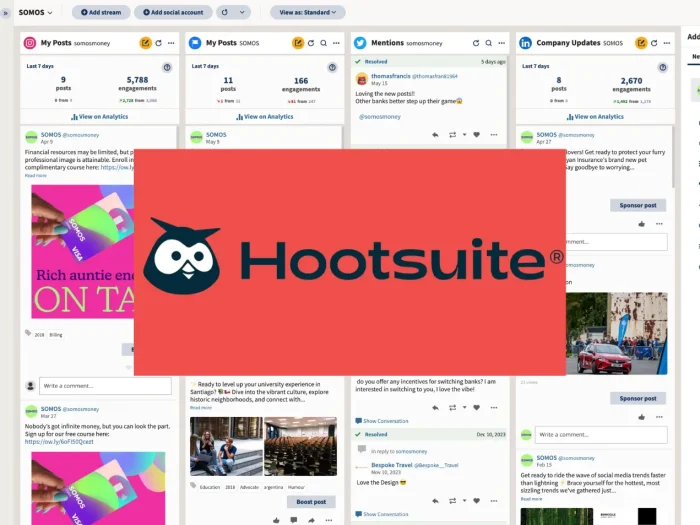Click the lower Sponsor post button

(x=638, y=398)
